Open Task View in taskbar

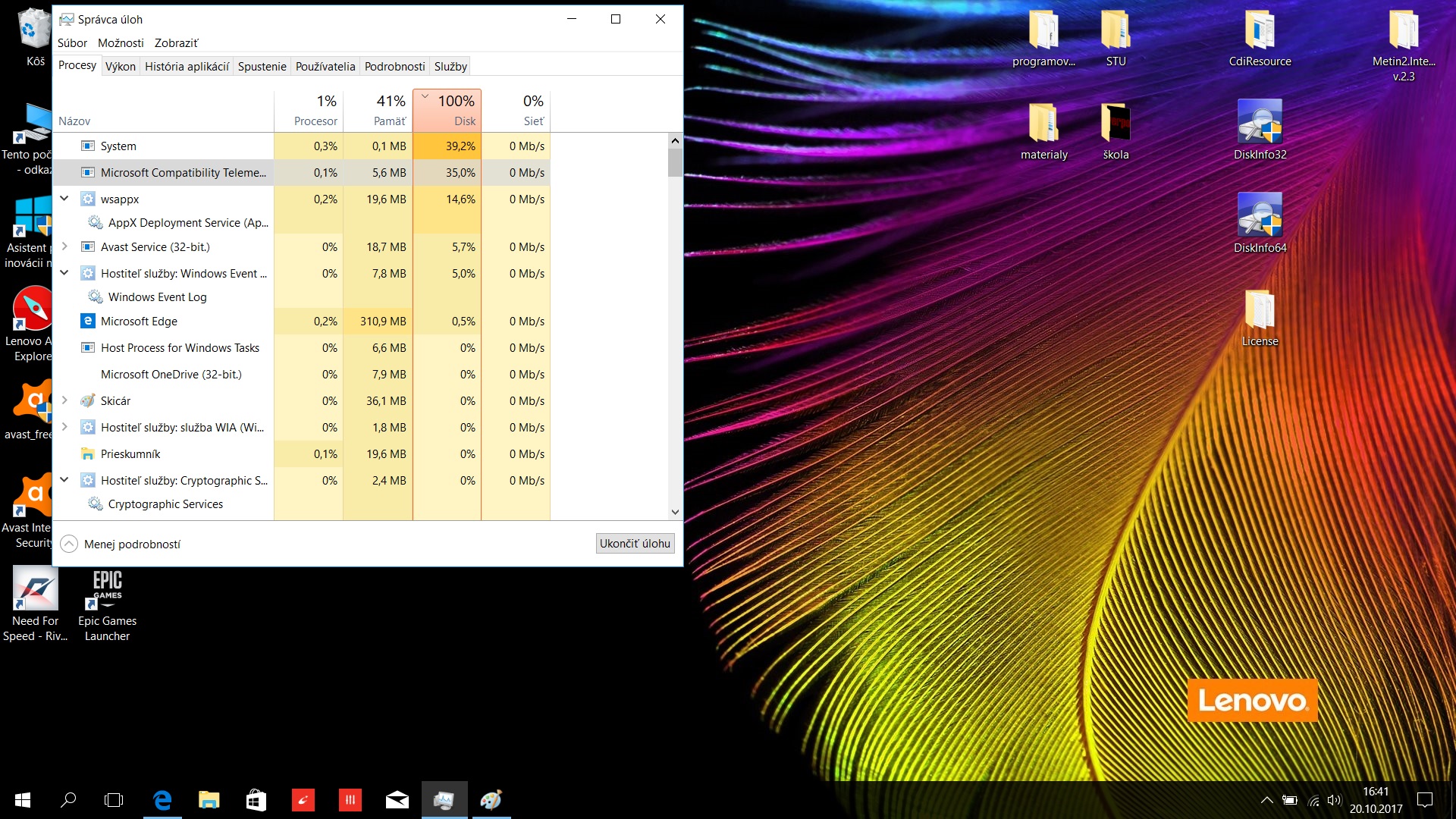pyautogui.click(x=114, y=800)
